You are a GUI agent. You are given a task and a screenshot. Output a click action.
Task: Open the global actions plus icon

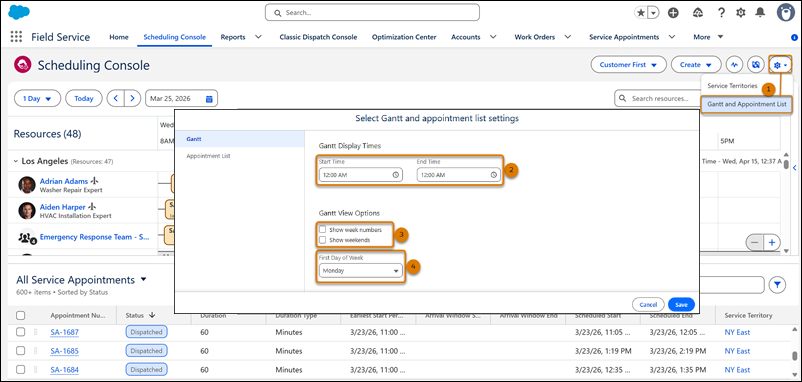coord(674,13)
